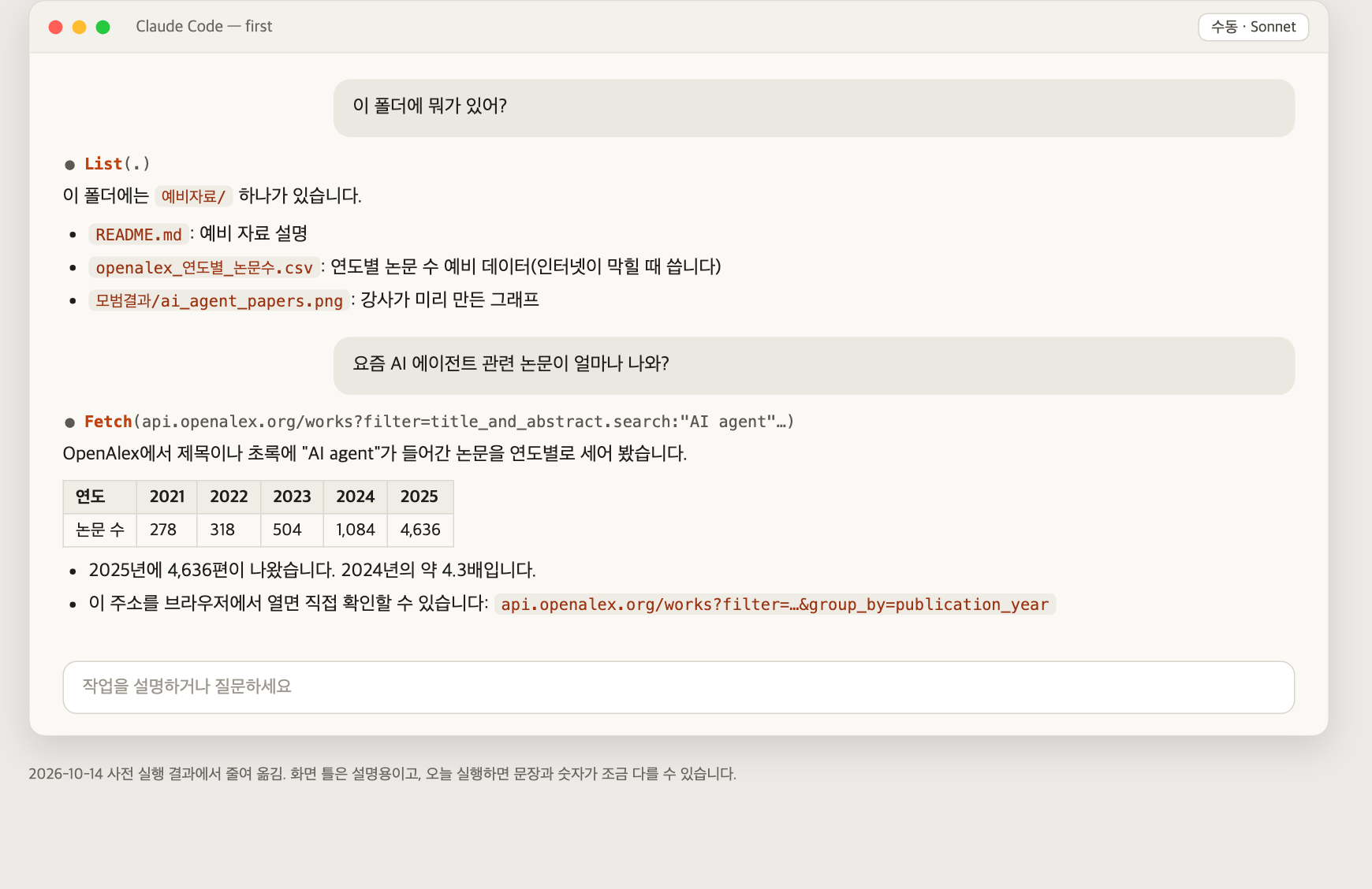Click the 예비자료/ folder tag
The height and width of the screenshot is (889, 1372).
(x=193, y=196)
